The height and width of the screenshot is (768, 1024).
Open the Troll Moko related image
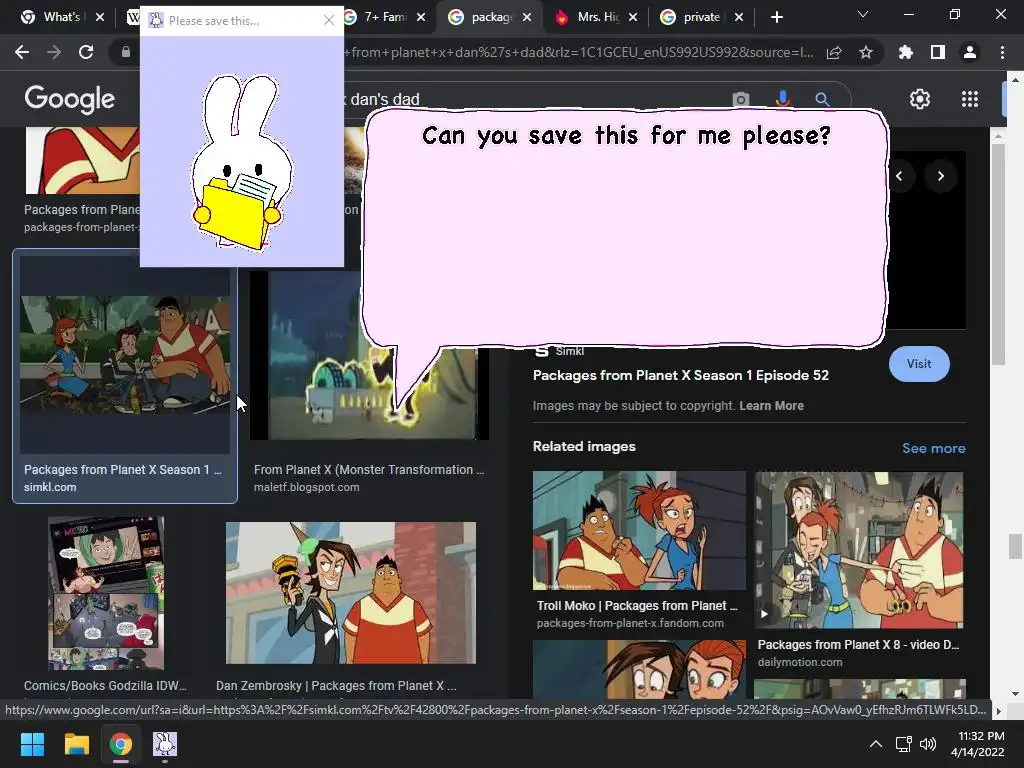click(639, 530)
